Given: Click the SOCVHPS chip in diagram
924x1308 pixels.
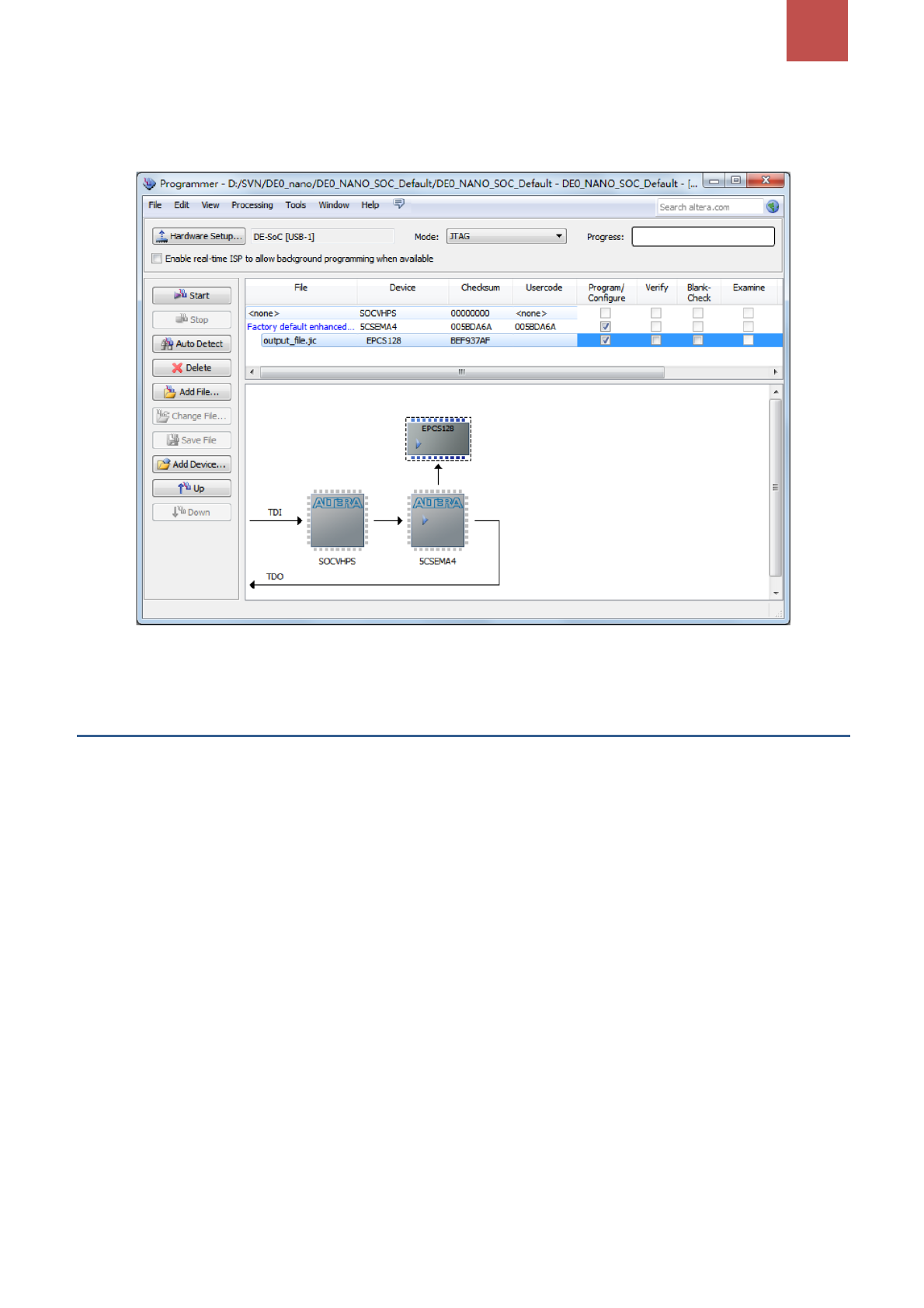Looking at the screenshot, I should pos(337,520).
